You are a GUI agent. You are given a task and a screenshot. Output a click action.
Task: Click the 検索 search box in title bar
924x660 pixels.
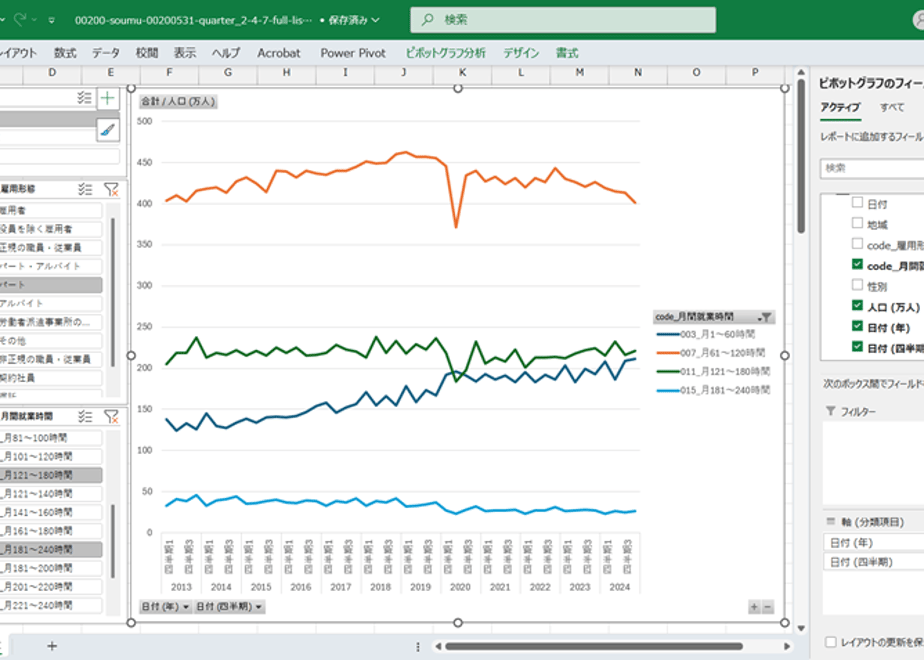point(563,20)
